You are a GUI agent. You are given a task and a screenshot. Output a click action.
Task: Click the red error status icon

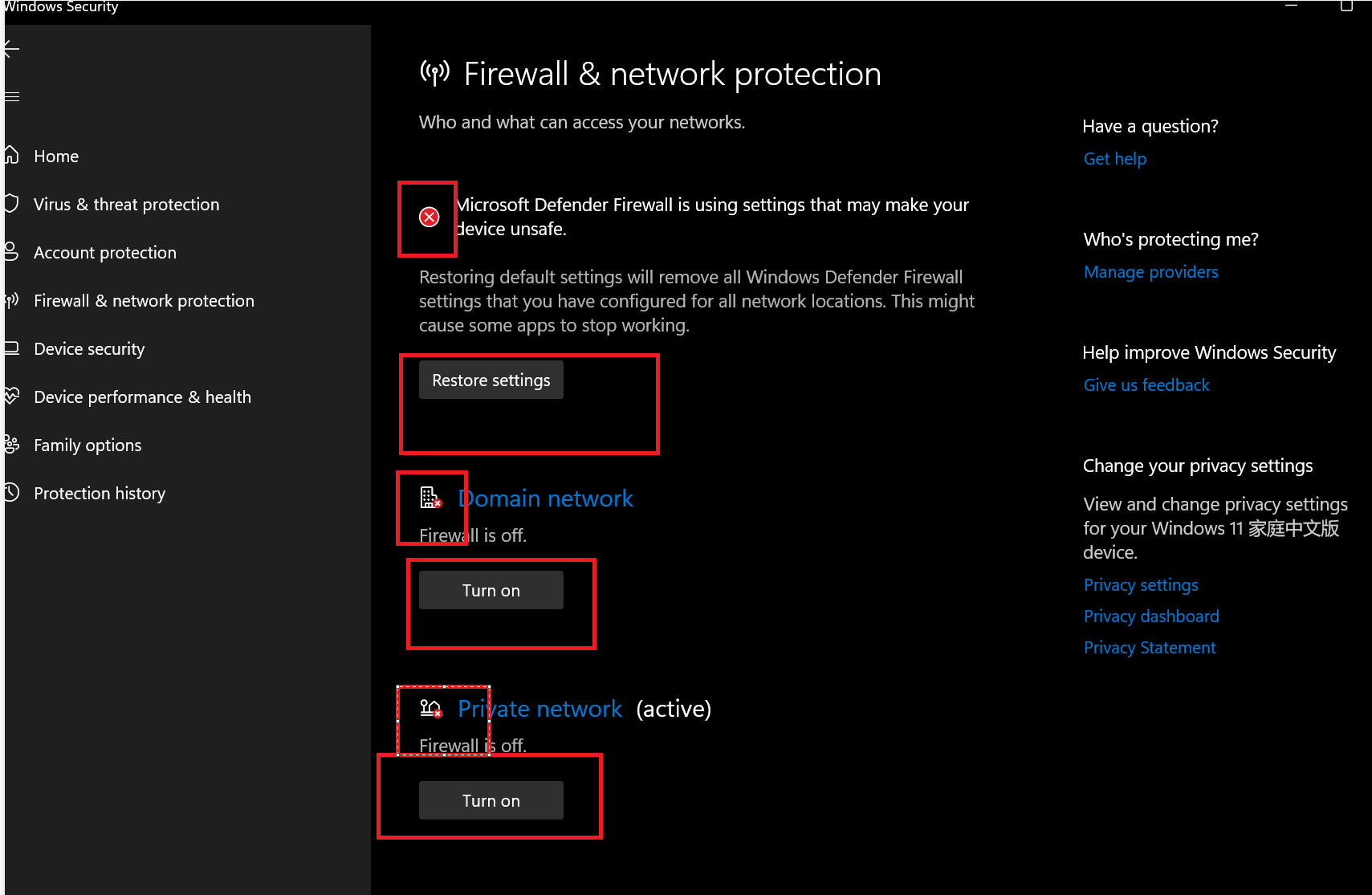tap(430, 217)
